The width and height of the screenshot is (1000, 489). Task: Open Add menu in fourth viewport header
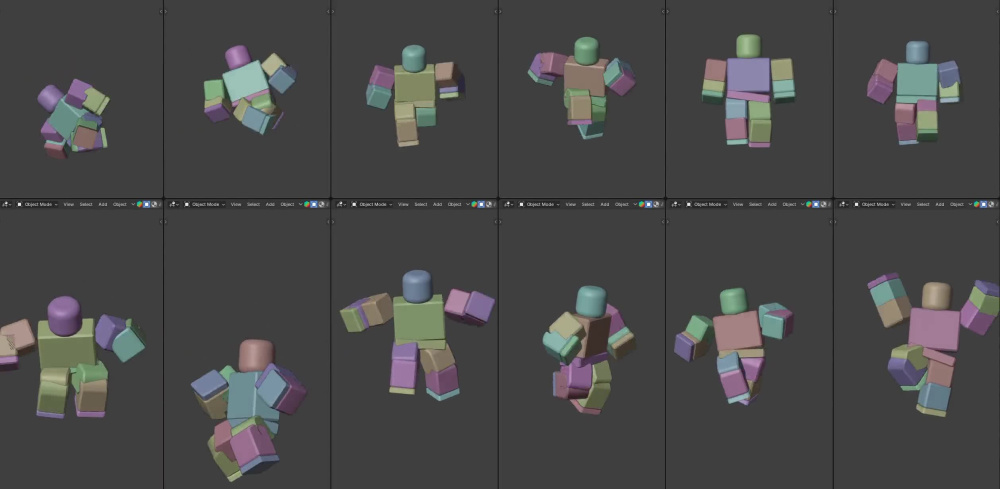point(605,204)
